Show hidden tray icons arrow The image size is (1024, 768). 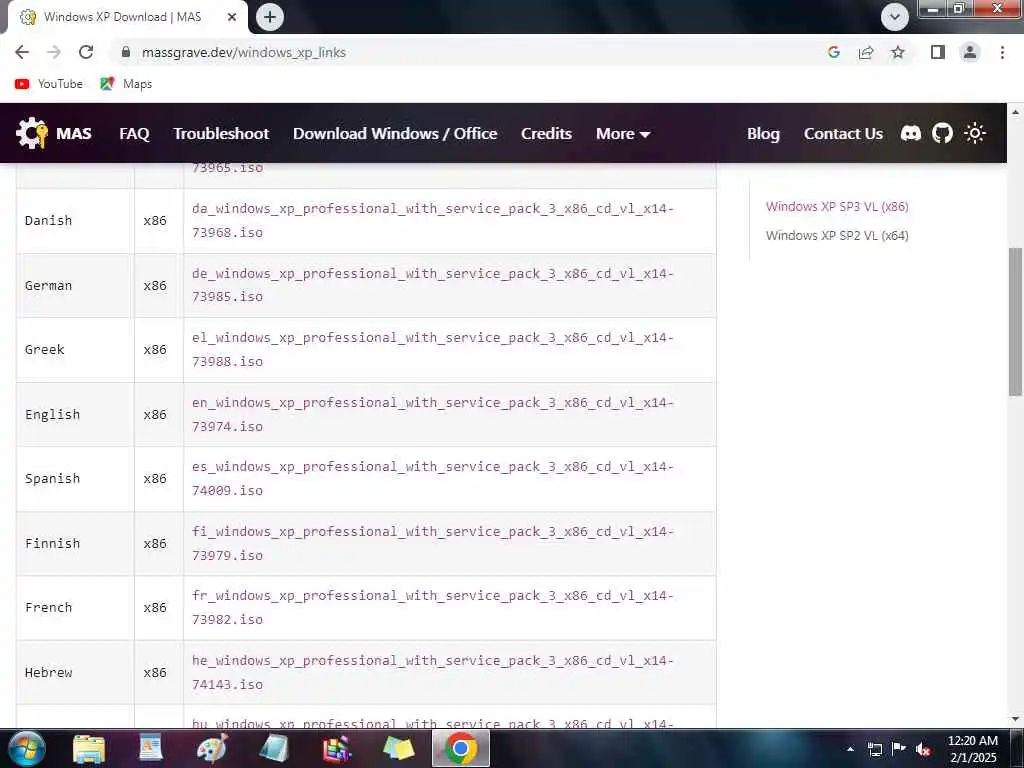[x=850, y=749]
